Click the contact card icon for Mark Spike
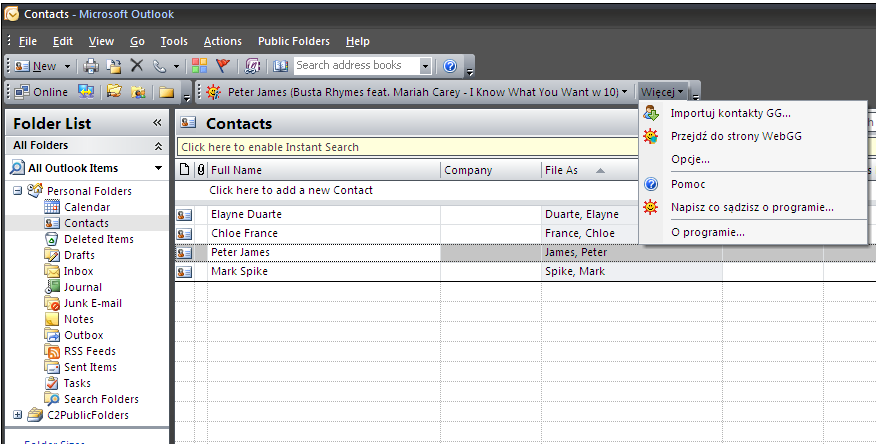Viewport: 876px width, 444px height. coord(184,271)
